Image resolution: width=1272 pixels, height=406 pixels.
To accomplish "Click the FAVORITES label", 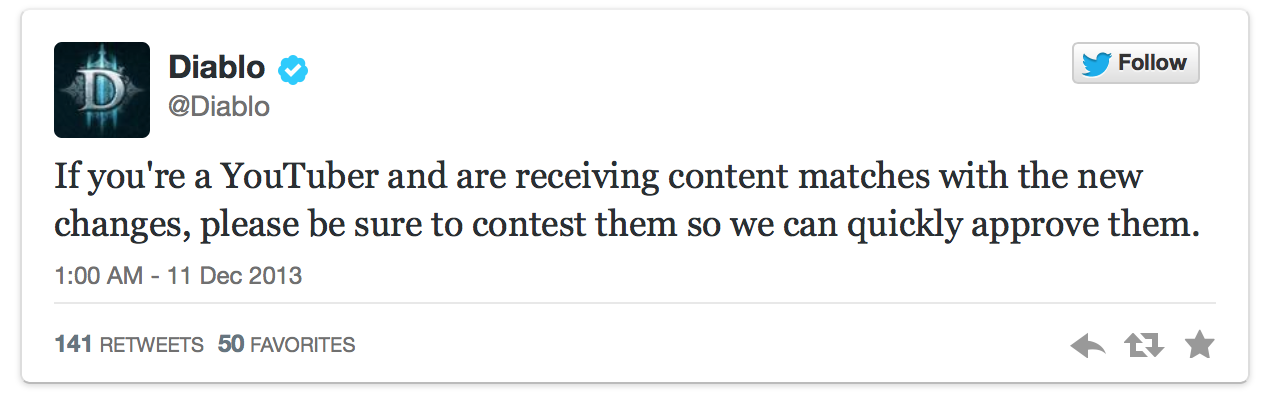I will pos(302,345).
